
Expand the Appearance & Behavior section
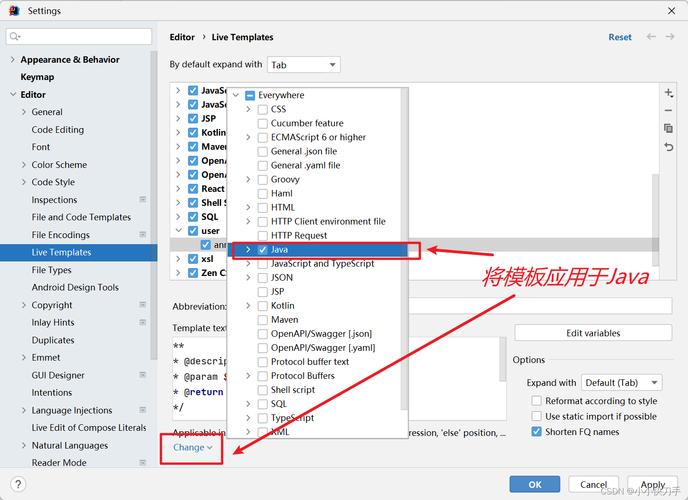point(12,60)
